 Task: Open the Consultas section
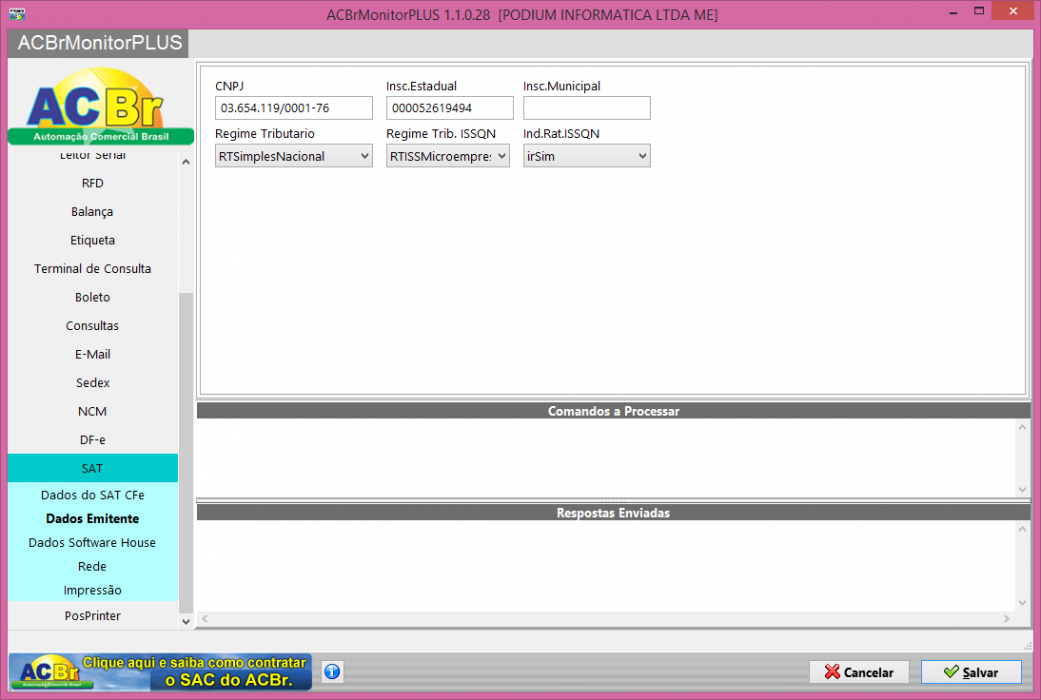coord(93,326)
